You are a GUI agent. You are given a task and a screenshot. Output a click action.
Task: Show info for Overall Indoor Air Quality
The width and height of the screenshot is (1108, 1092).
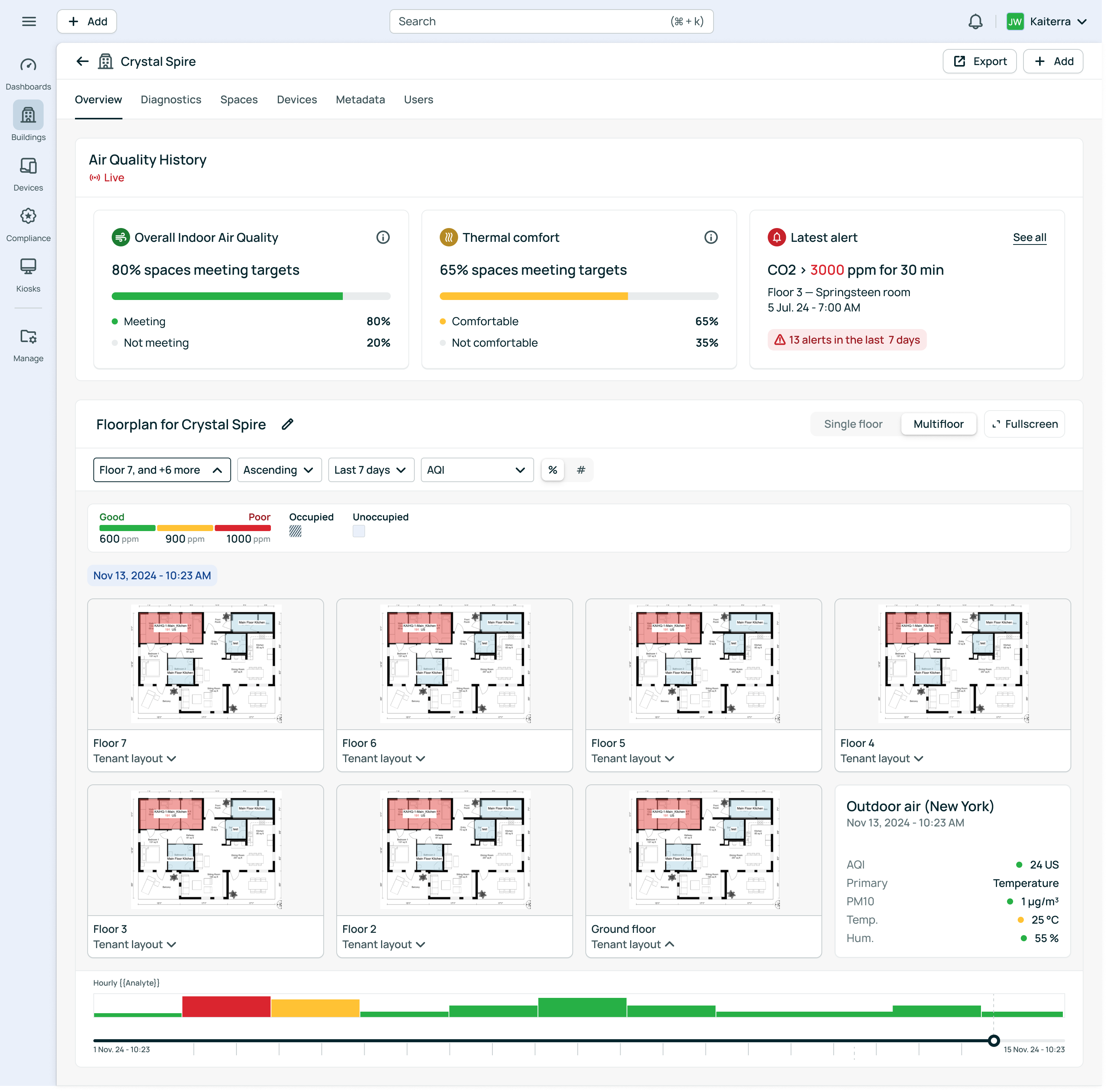click(x=383, y=238)
